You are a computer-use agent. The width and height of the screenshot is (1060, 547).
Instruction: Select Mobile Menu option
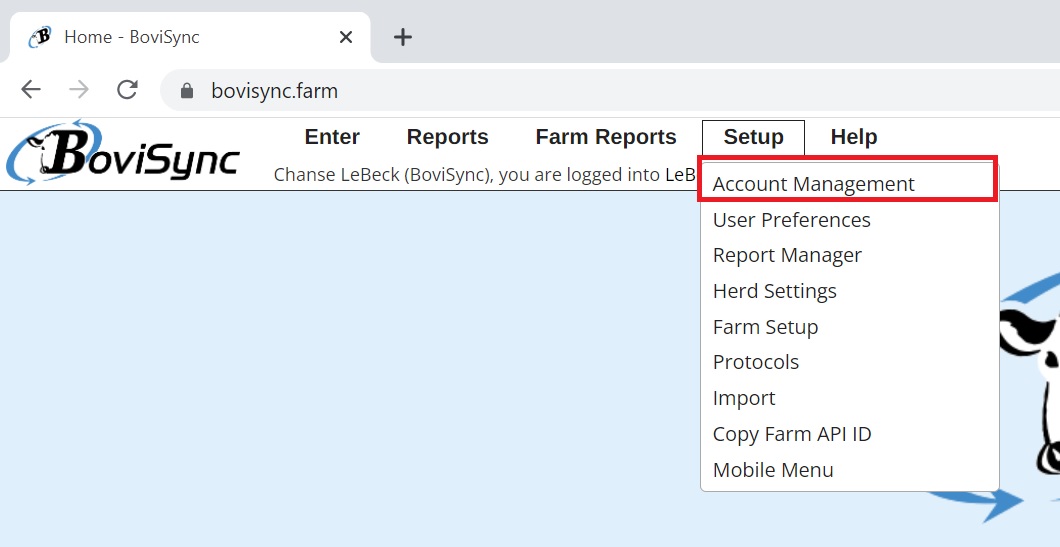(x=848, y=469)
